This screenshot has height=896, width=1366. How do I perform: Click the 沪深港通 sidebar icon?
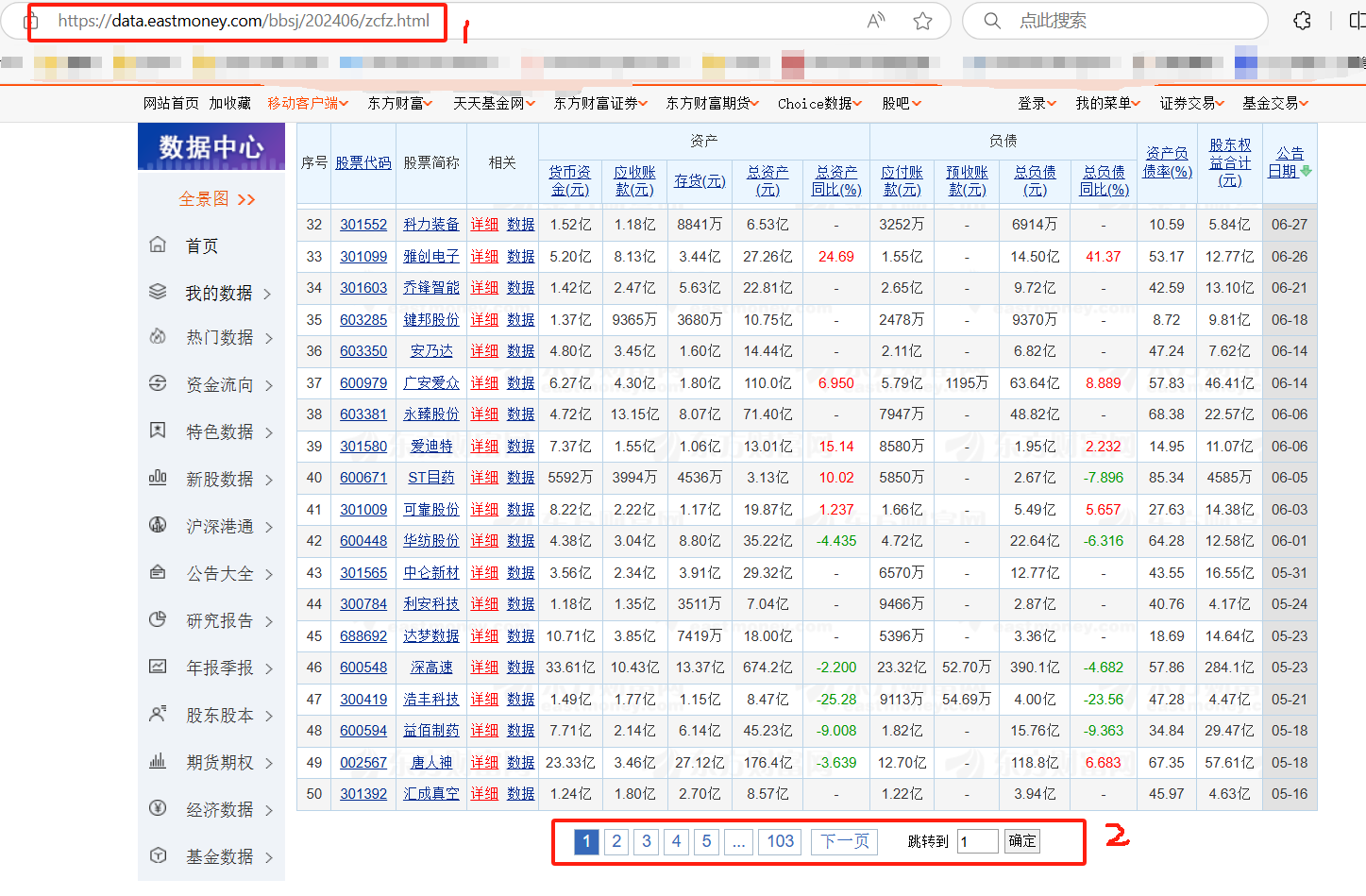pyautogui.click(x=158, y=525)
